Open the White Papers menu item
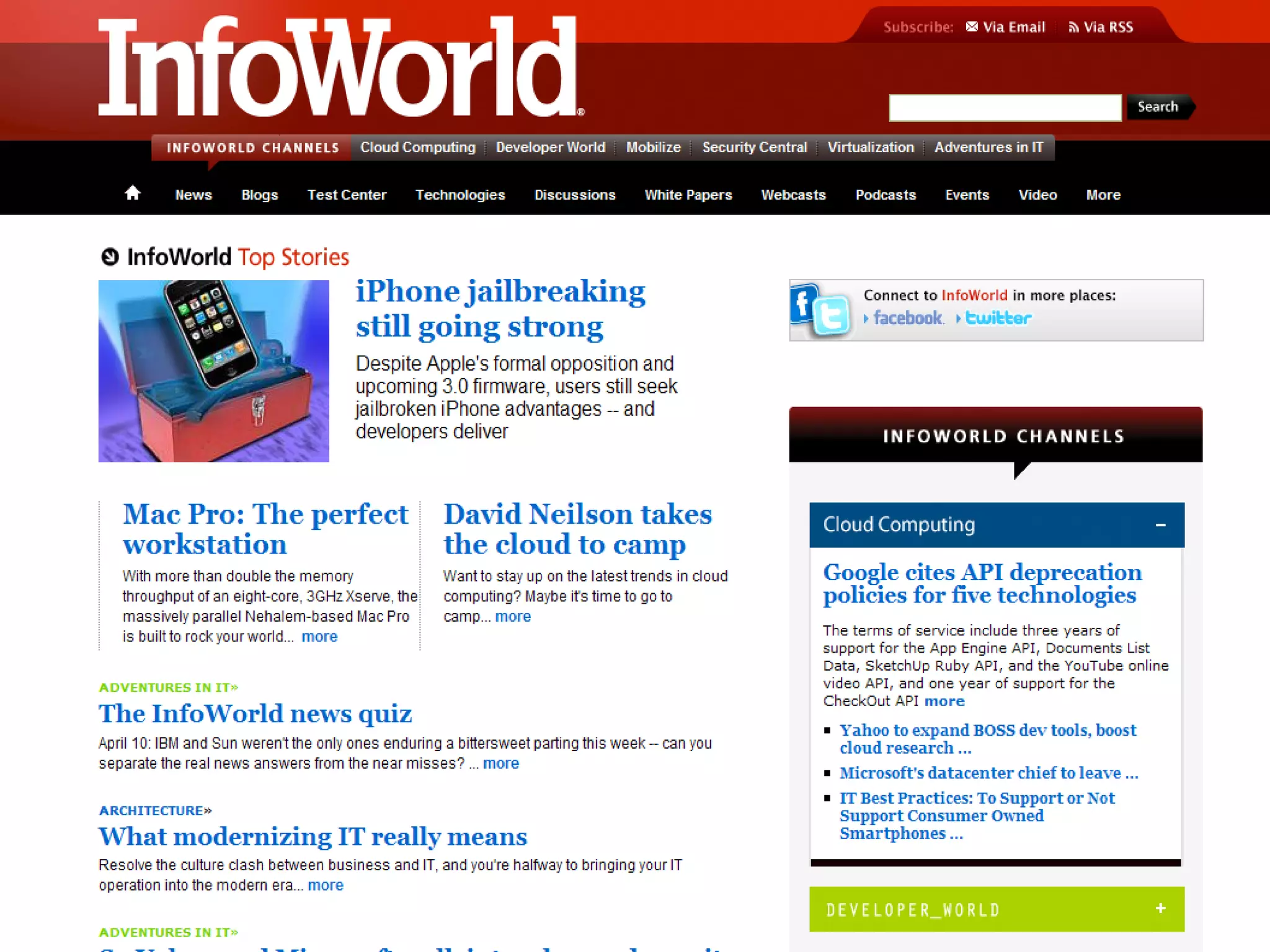Image resolution: width=1270 pixels, height=952 pixels. coord(688,195)
